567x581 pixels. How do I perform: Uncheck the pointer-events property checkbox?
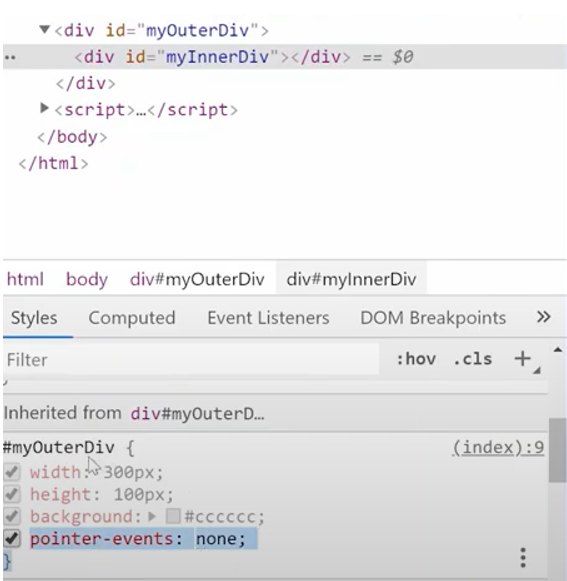coord(12,538)
